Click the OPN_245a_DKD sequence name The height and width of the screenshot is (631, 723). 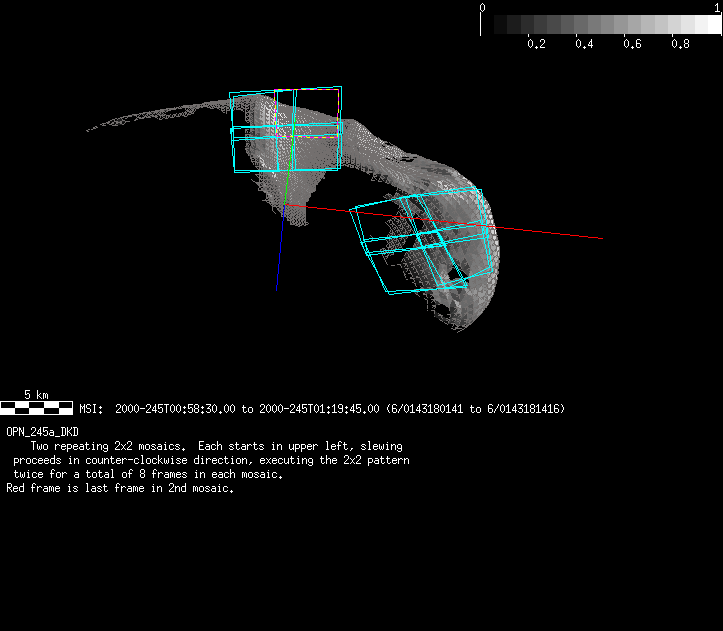pyautogui.click(x=42, y=431)
